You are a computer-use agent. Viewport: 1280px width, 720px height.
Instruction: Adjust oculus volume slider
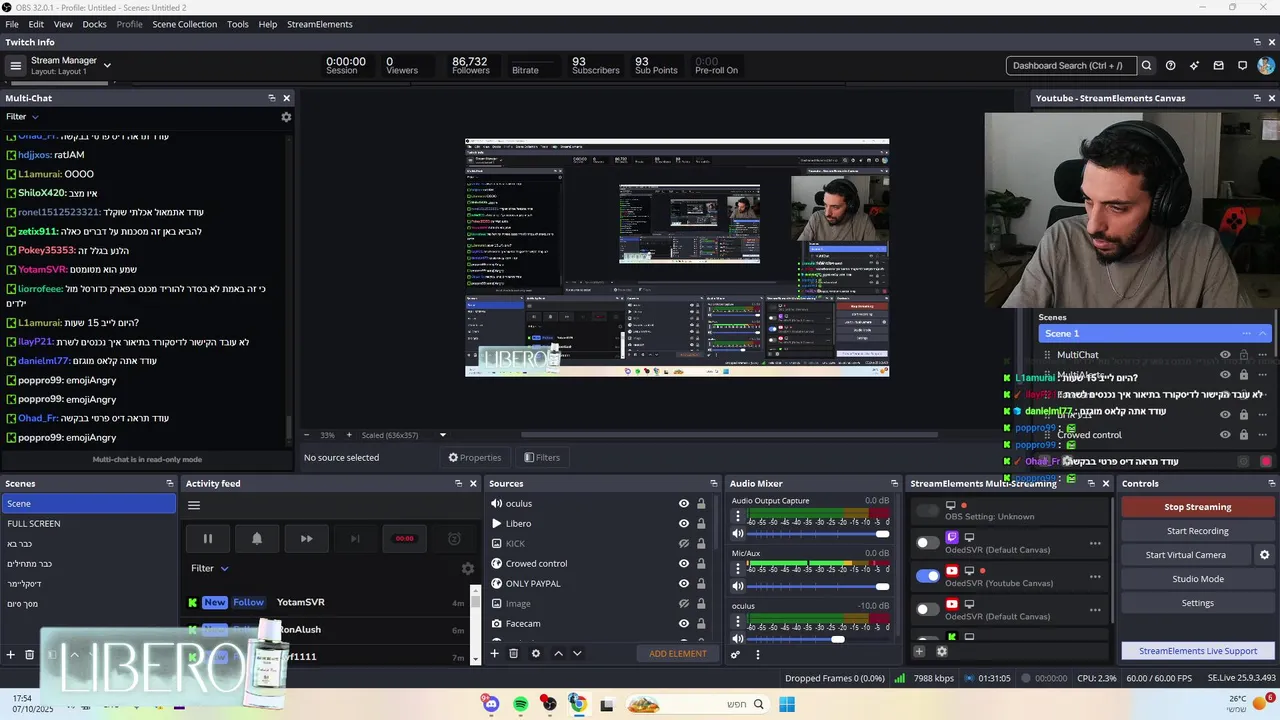click(x=817, y=639)
